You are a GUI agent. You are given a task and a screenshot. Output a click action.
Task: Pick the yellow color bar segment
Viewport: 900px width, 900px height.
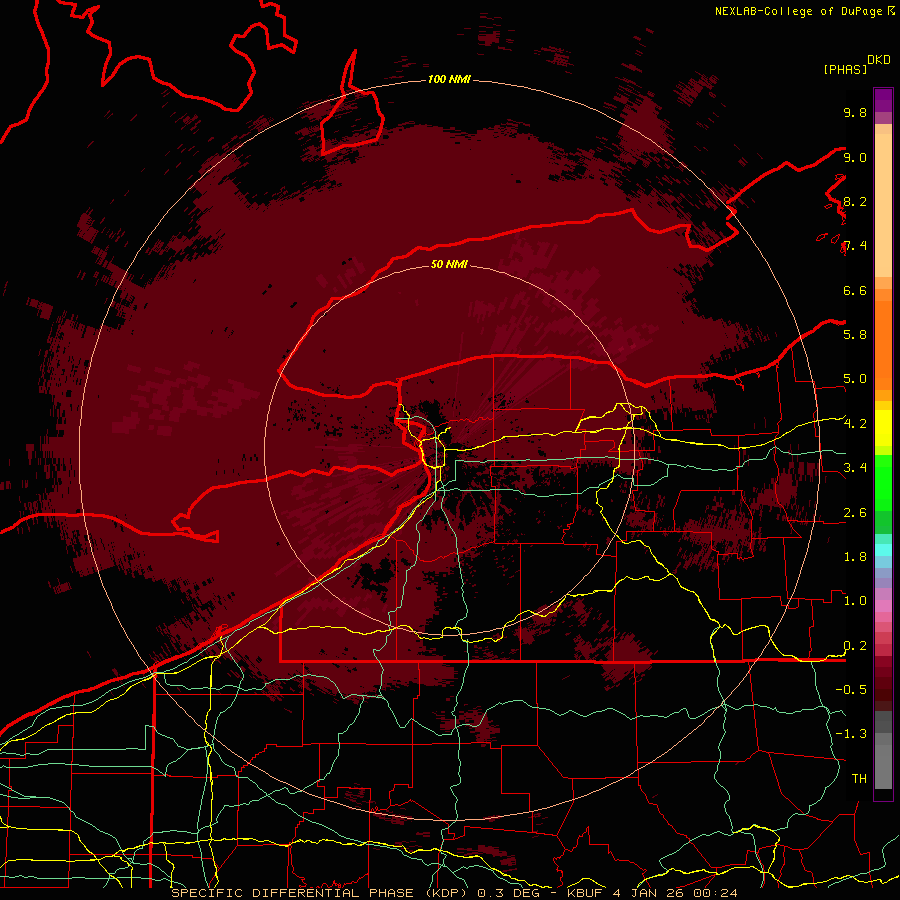click(883, 428)
